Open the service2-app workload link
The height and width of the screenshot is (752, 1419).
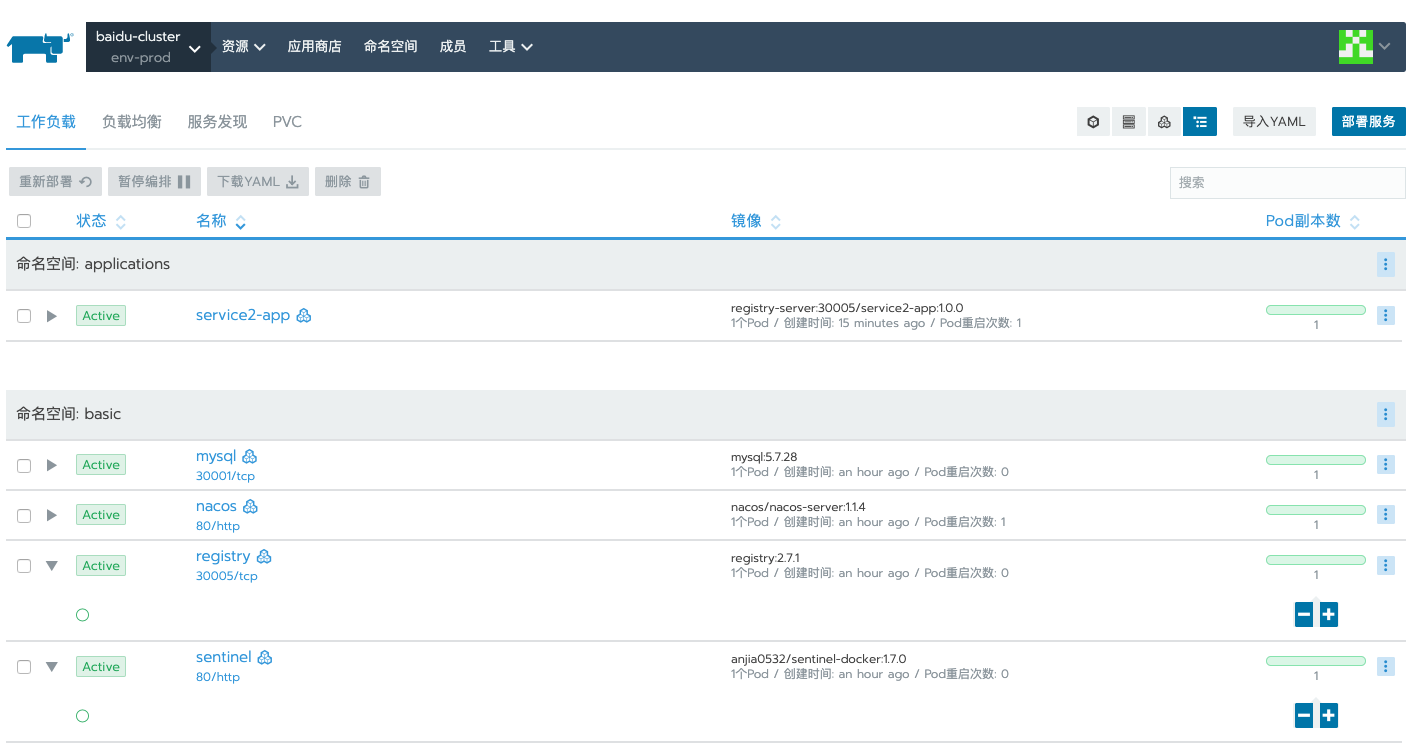(243, 315)
